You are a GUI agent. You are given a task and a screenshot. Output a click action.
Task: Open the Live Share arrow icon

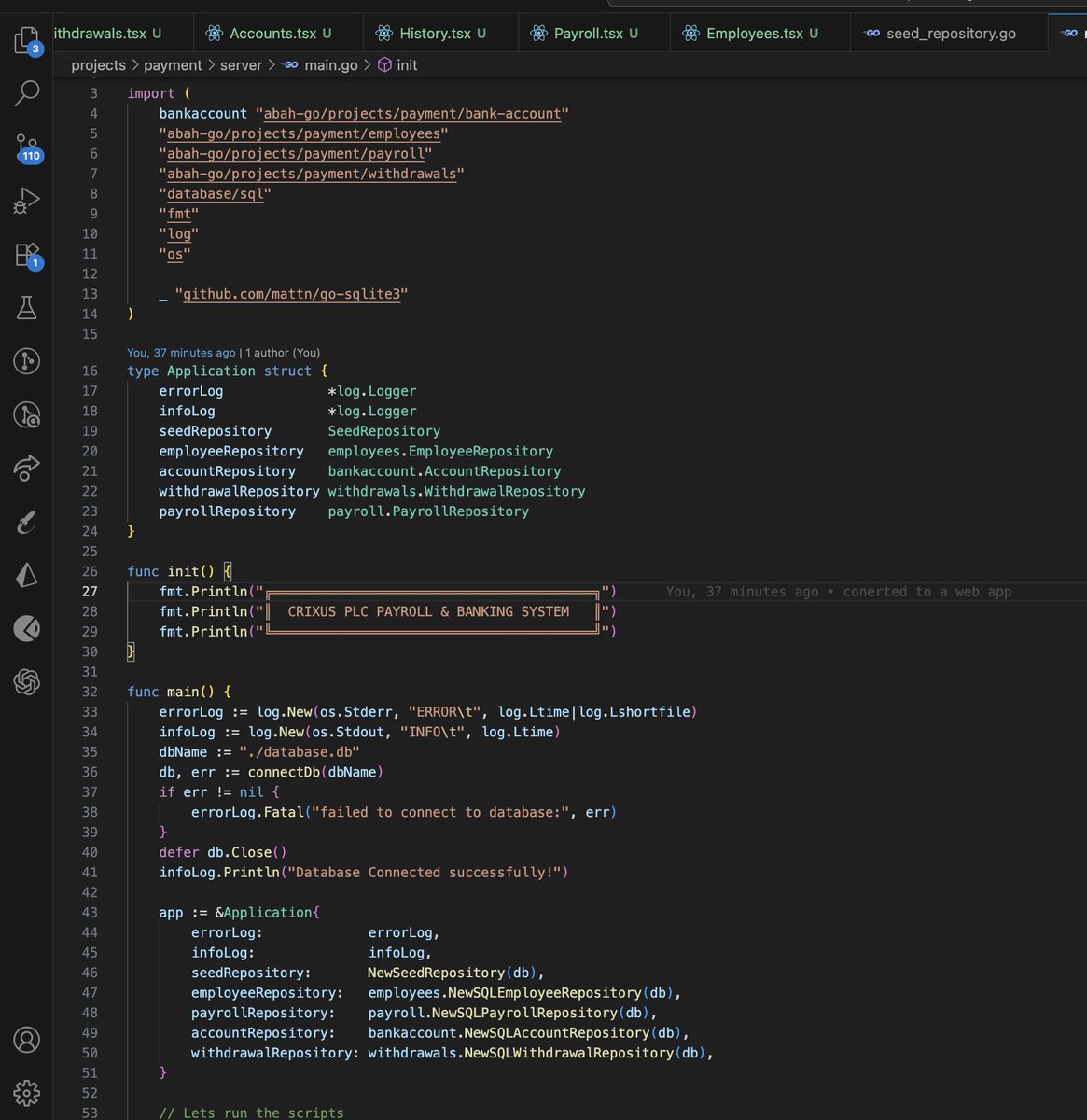[26, 468]
